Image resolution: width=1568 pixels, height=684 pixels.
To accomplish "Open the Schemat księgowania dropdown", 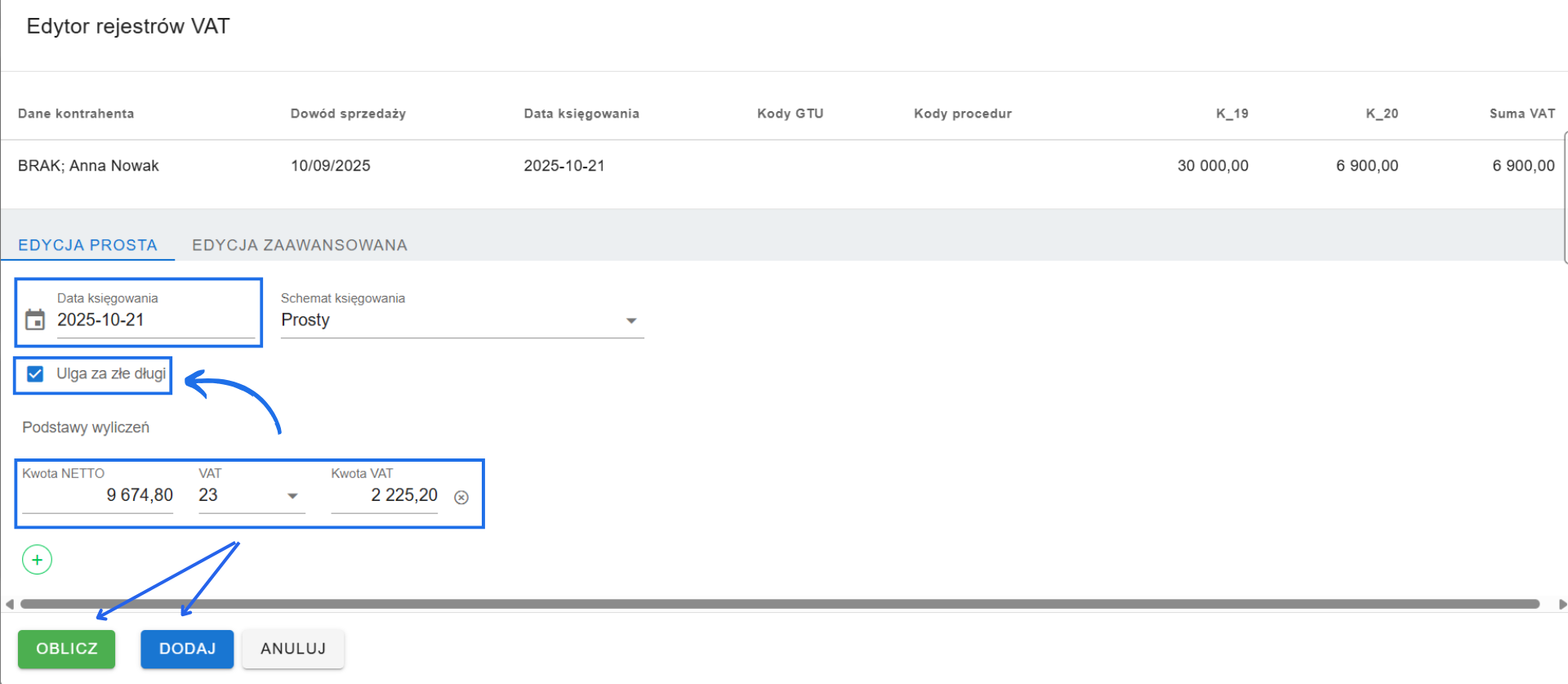I will coord(461,320).
